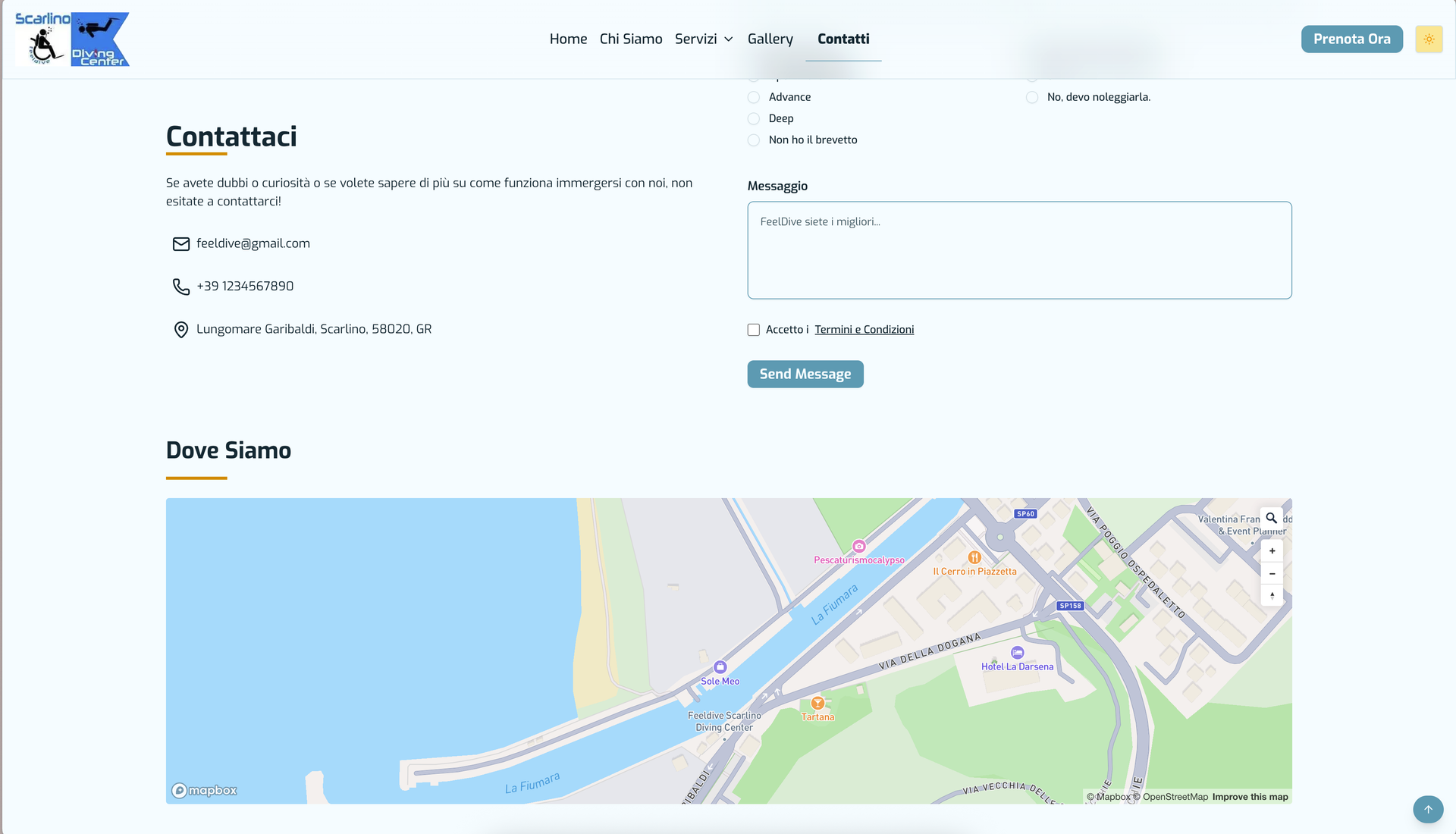Click the map search magnifier icon
This screenshot has width=1456, height=834.
[x=1272, y=519]
